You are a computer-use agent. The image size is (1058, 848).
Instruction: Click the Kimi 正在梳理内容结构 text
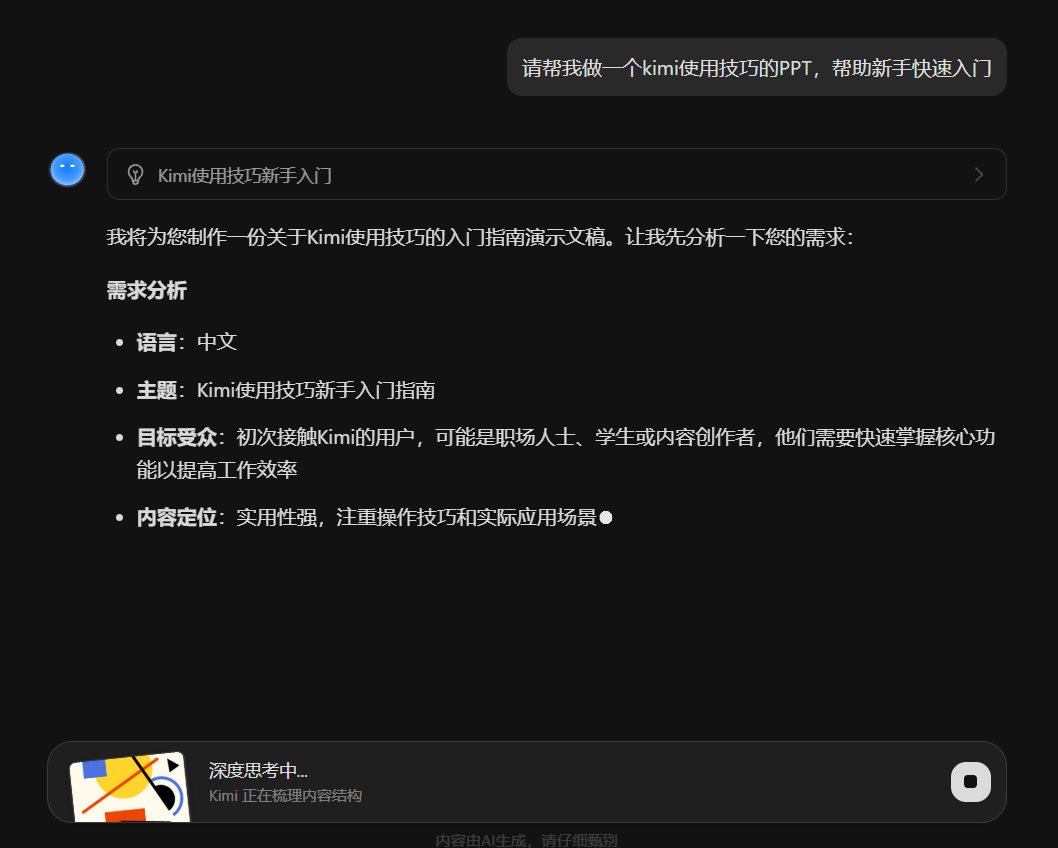pyautogui.click(x=285, y=795)
